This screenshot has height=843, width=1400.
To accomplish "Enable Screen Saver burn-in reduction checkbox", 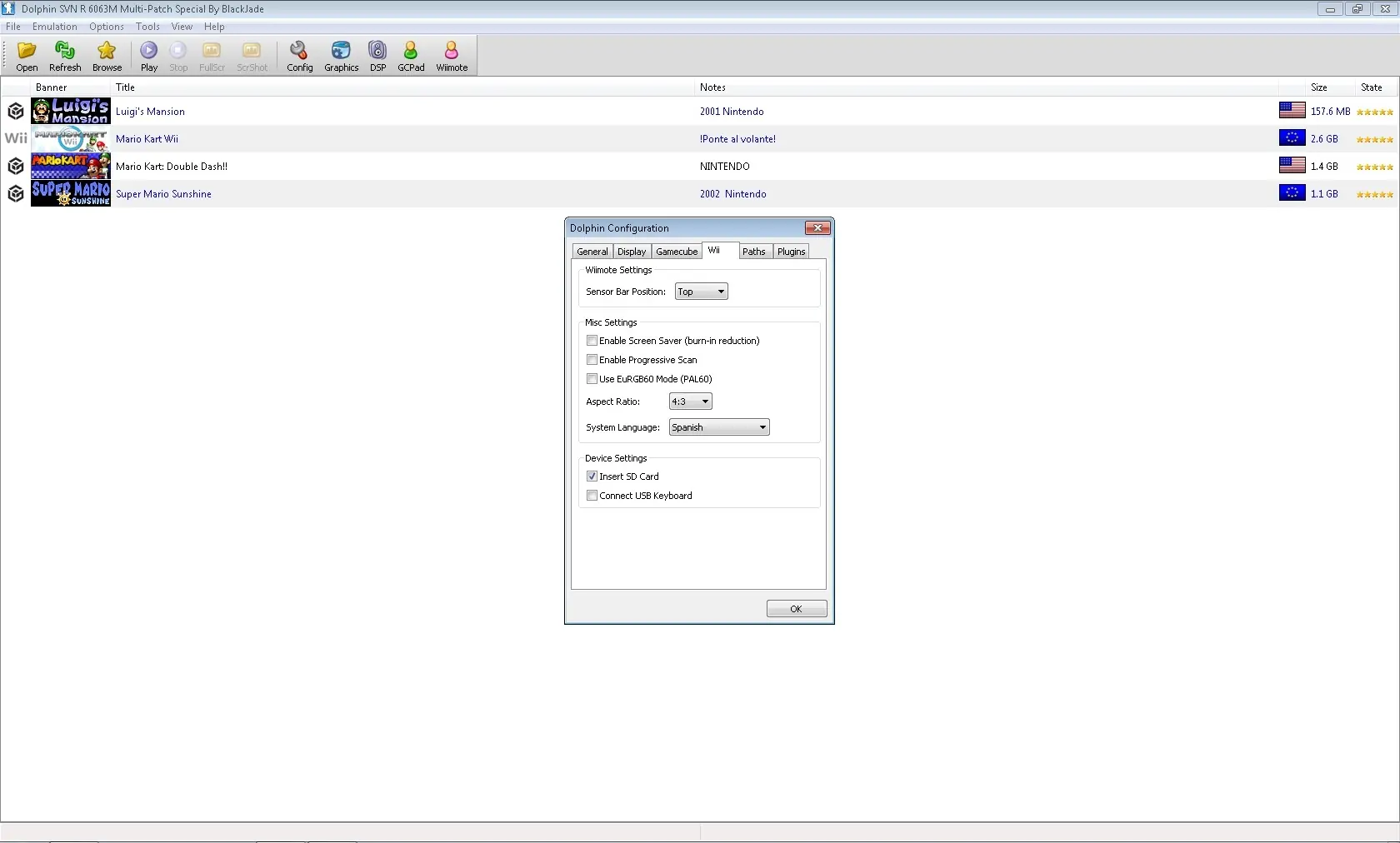I will click(592, 341).
